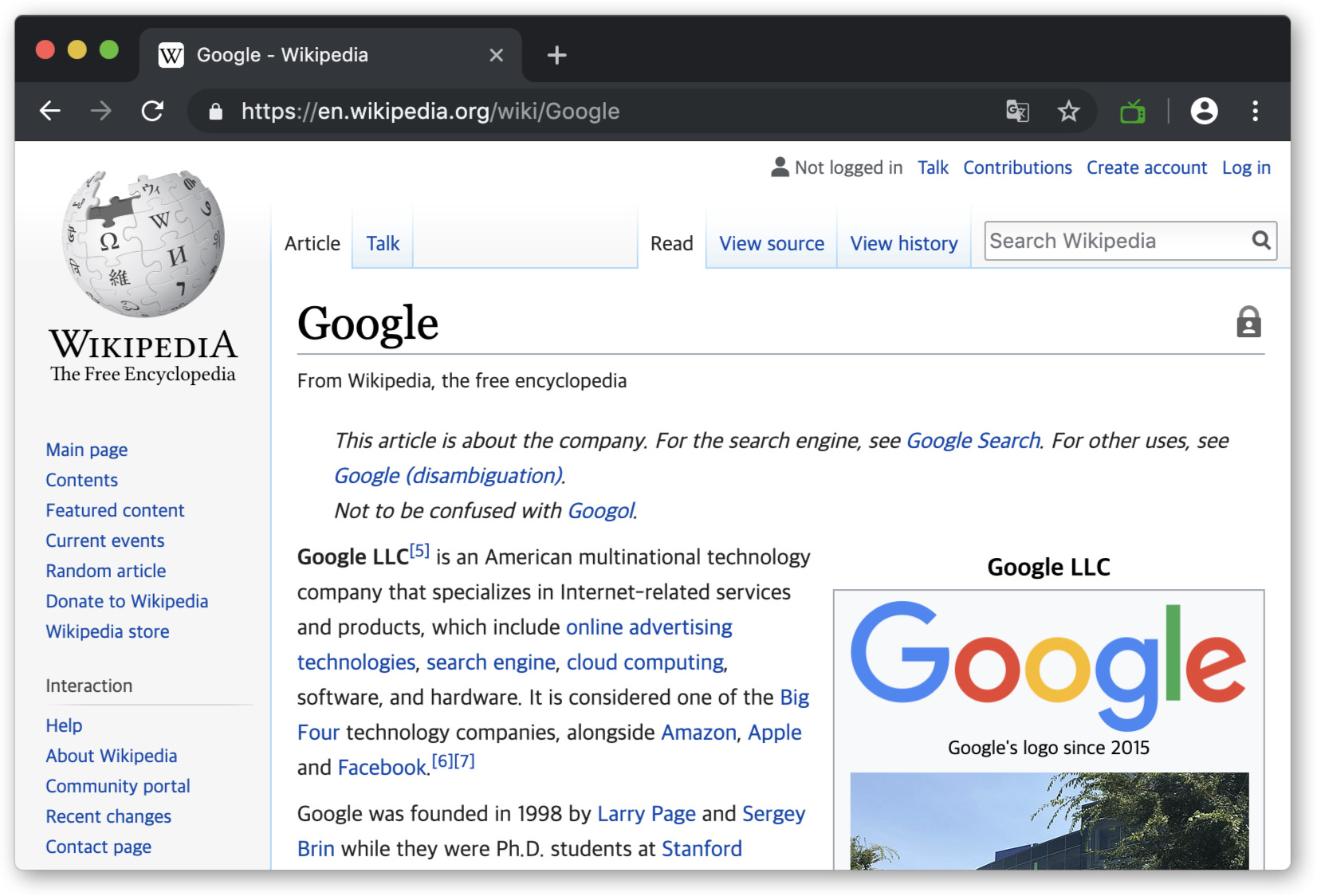Click the Wikipedia globe logo
1317x896 pixels.
coord(143,243)
